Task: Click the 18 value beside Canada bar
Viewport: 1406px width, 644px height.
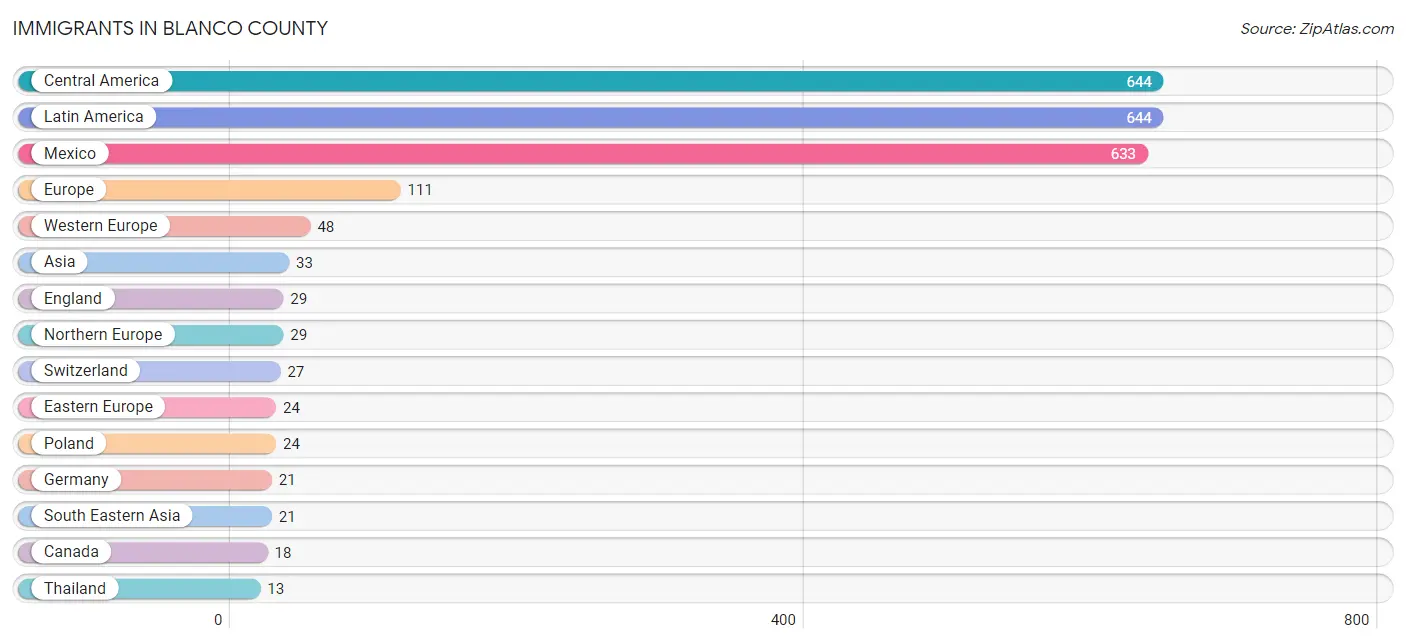Action: tap(283, 553)
